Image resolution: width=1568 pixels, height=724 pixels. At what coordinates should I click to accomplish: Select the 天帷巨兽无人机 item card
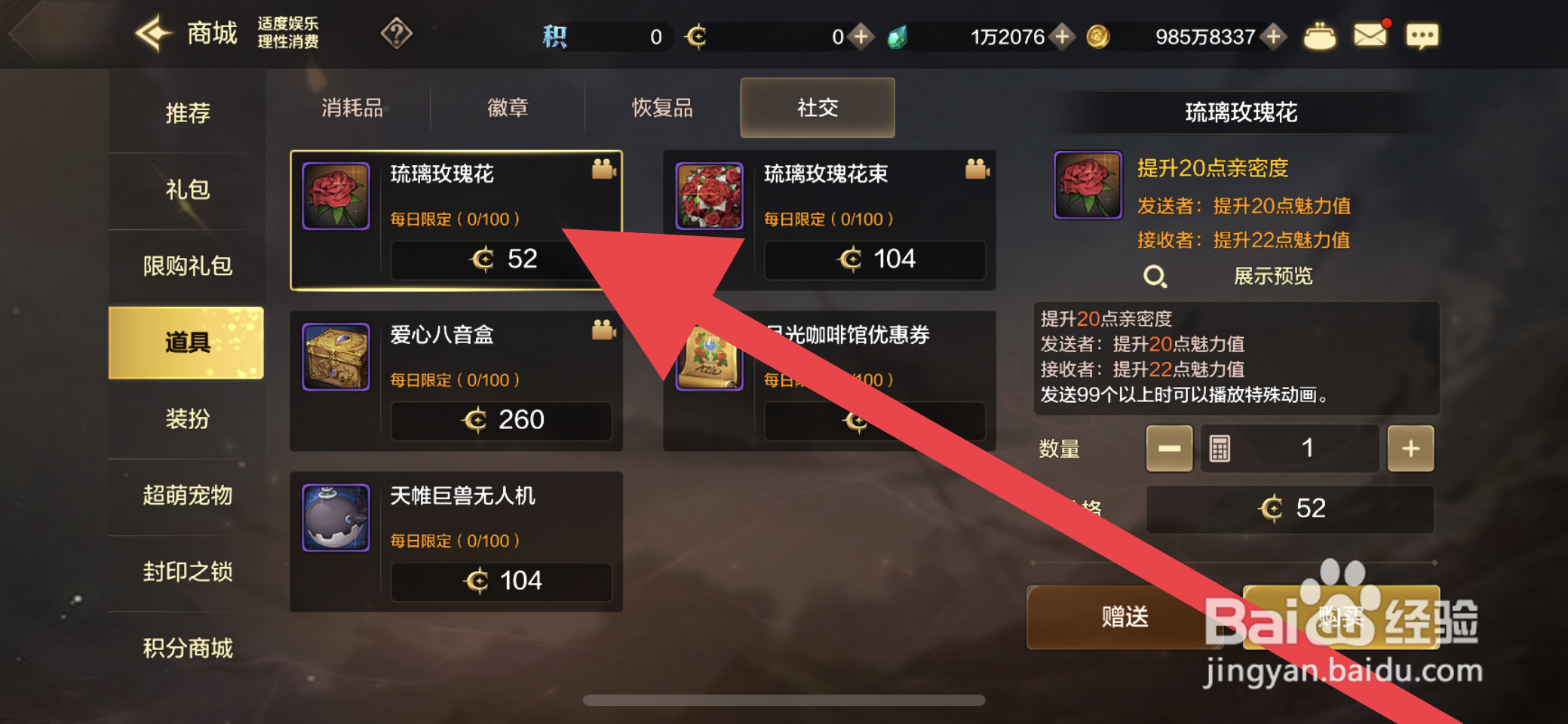pos(456,541)
